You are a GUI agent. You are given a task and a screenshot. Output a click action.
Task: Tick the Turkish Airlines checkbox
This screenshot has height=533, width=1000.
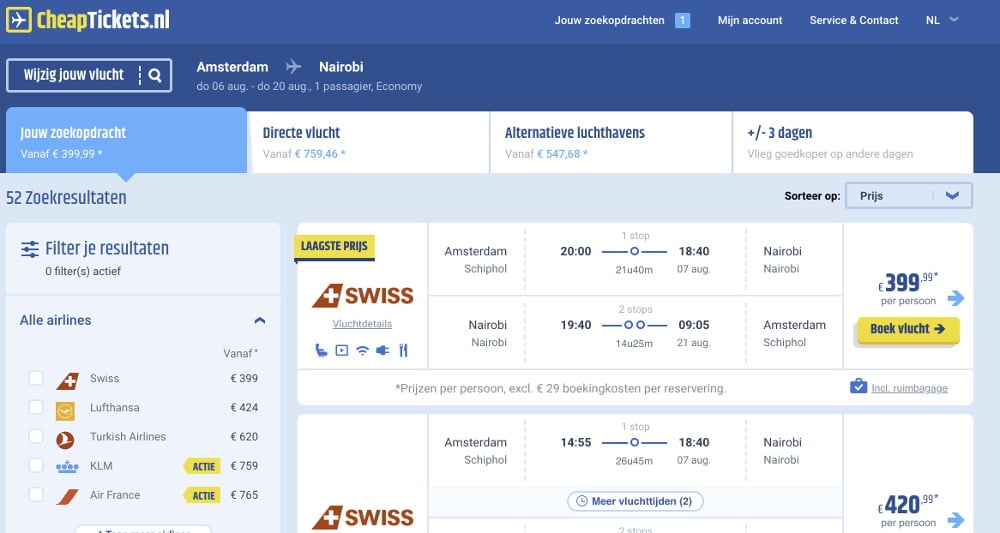tap(36, 436)
